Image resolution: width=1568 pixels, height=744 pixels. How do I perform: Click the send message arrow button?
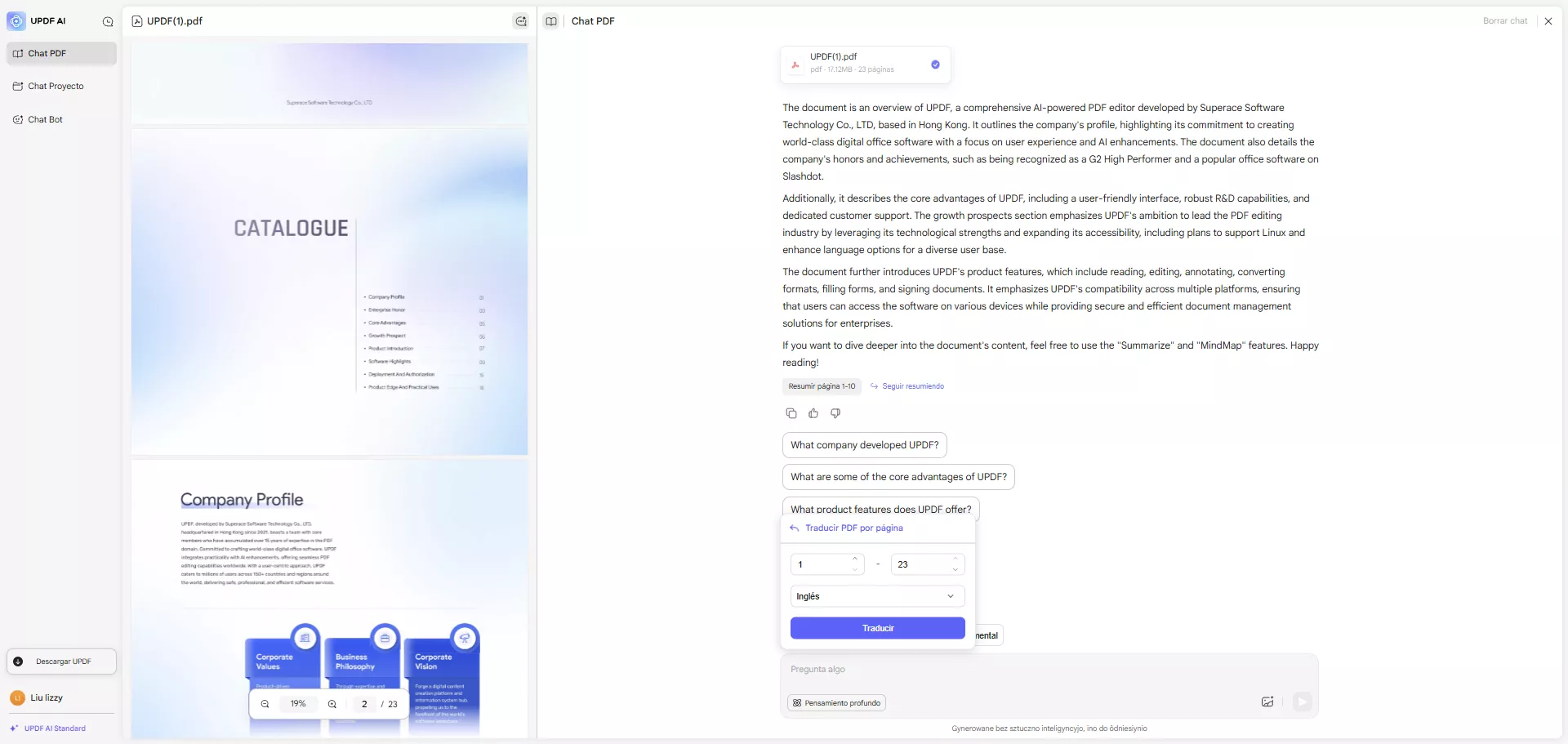coord(1303,702)
